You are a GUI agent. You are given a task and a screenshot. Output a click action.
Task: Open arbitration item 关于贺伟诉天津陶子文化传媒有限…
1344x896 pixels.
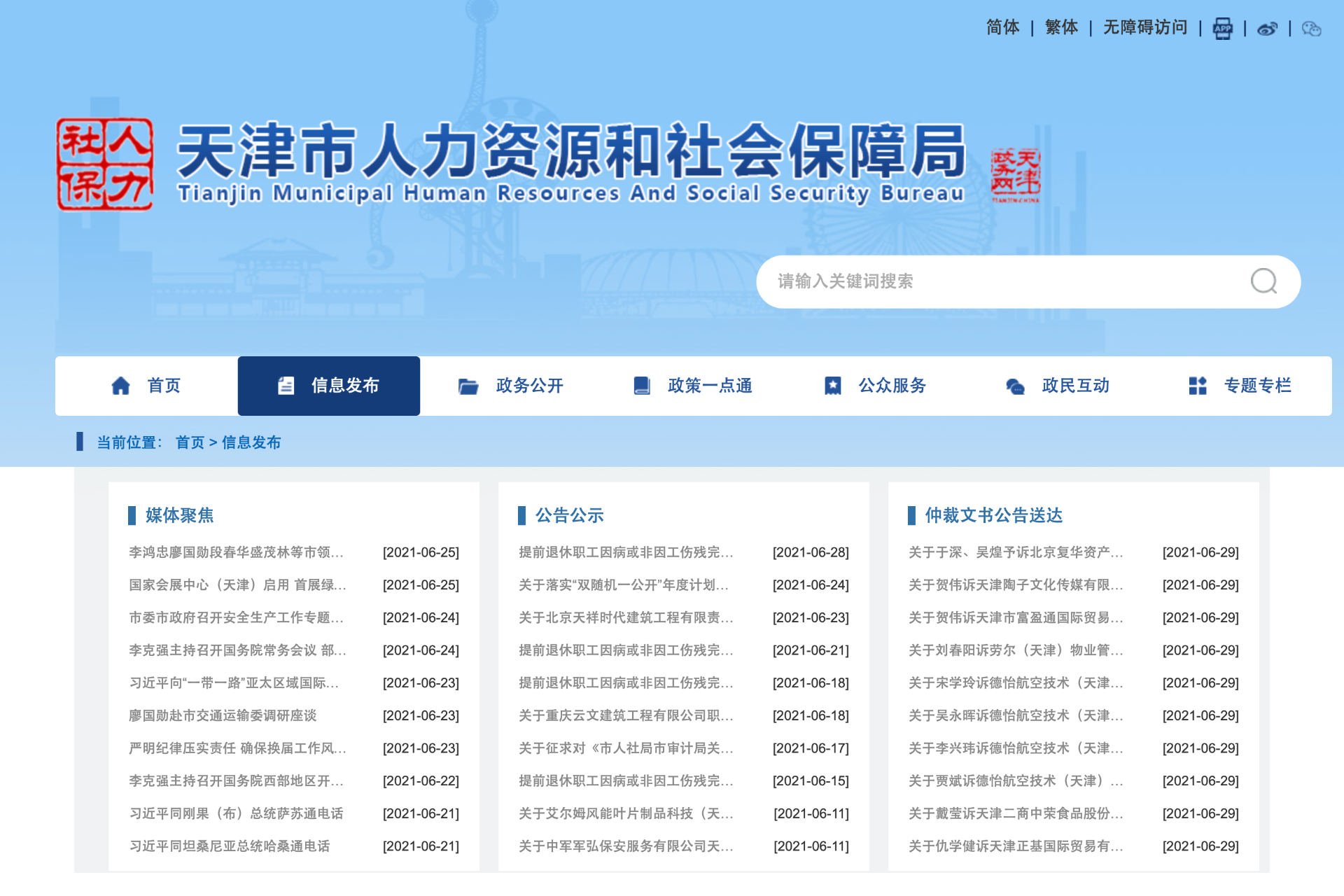(1016, 585)
